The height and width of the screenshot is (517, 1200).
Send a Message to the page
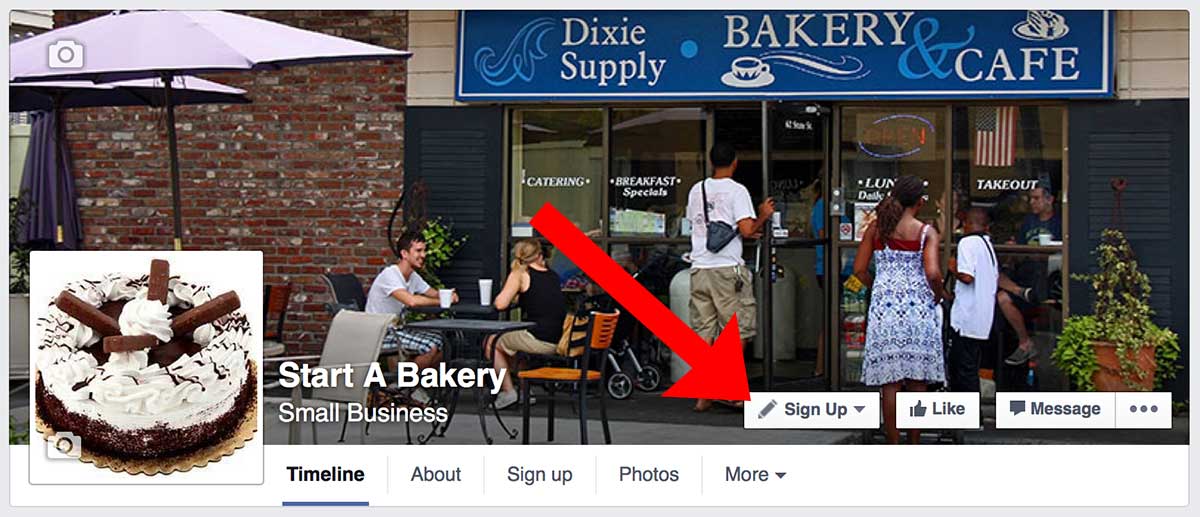click(x=1055, y=409)
